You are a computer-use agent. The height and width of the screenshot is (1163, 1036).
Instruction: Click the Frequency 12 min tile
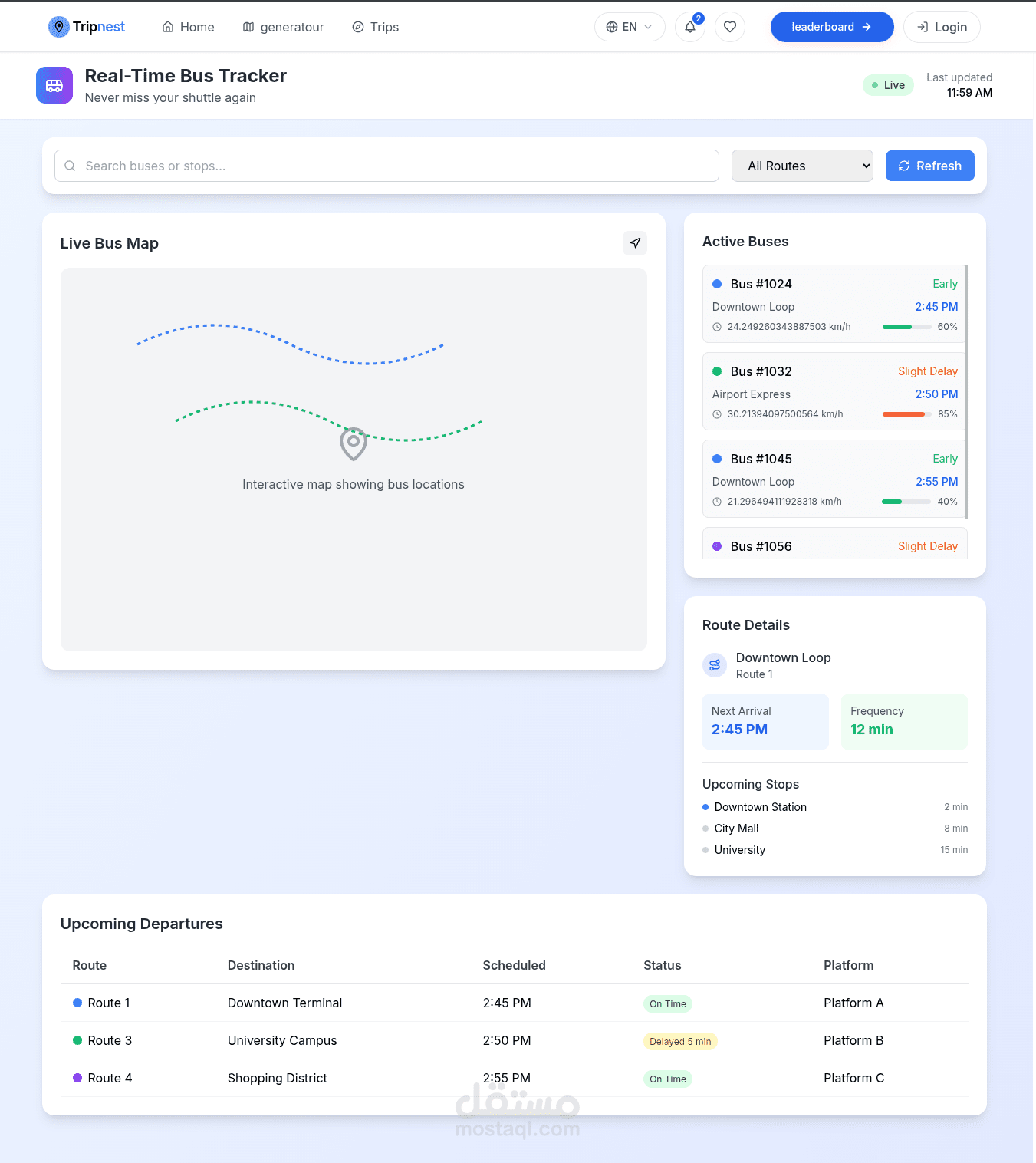pos(904,722)
